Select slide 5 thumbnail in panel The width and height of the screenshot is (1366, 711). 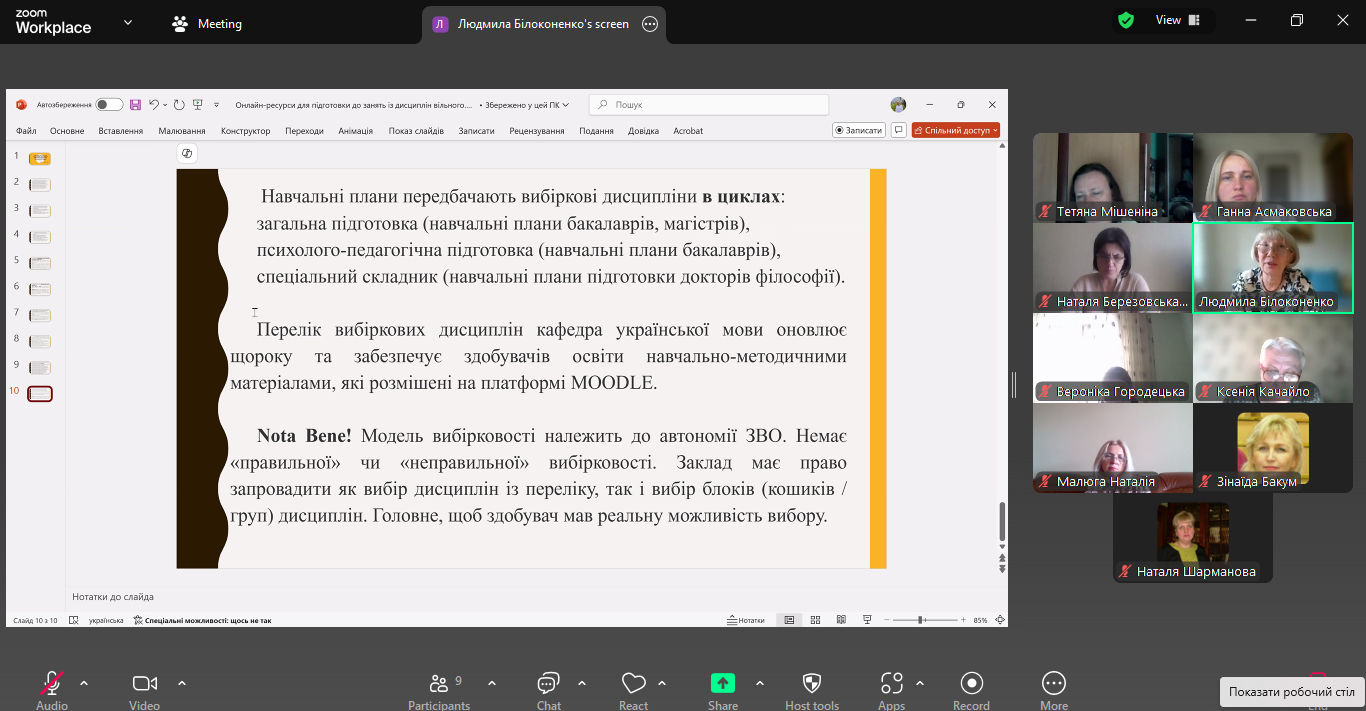40,263
